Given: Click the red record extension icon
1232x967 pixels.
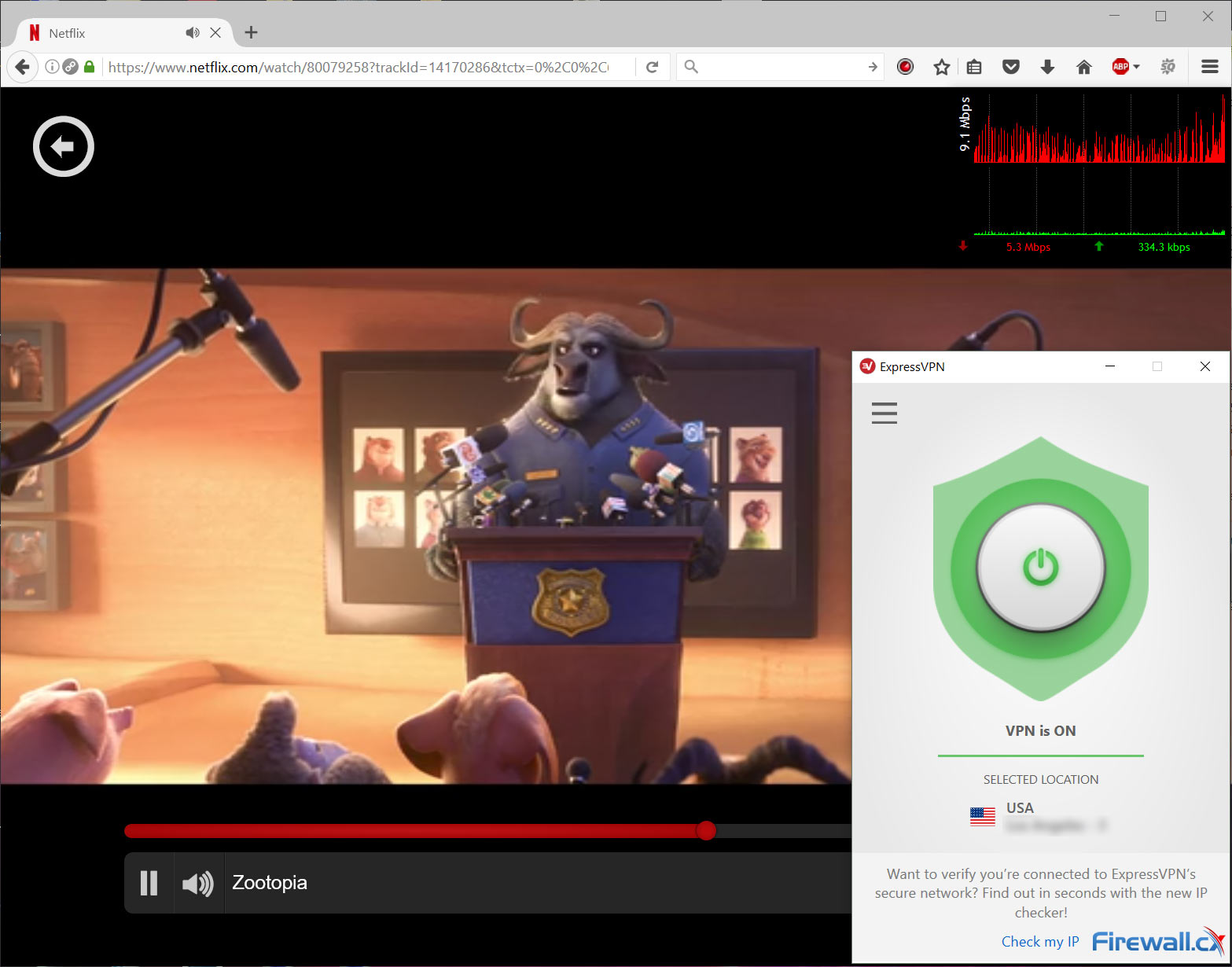Looking at the screenshot, I should [906, 67].
